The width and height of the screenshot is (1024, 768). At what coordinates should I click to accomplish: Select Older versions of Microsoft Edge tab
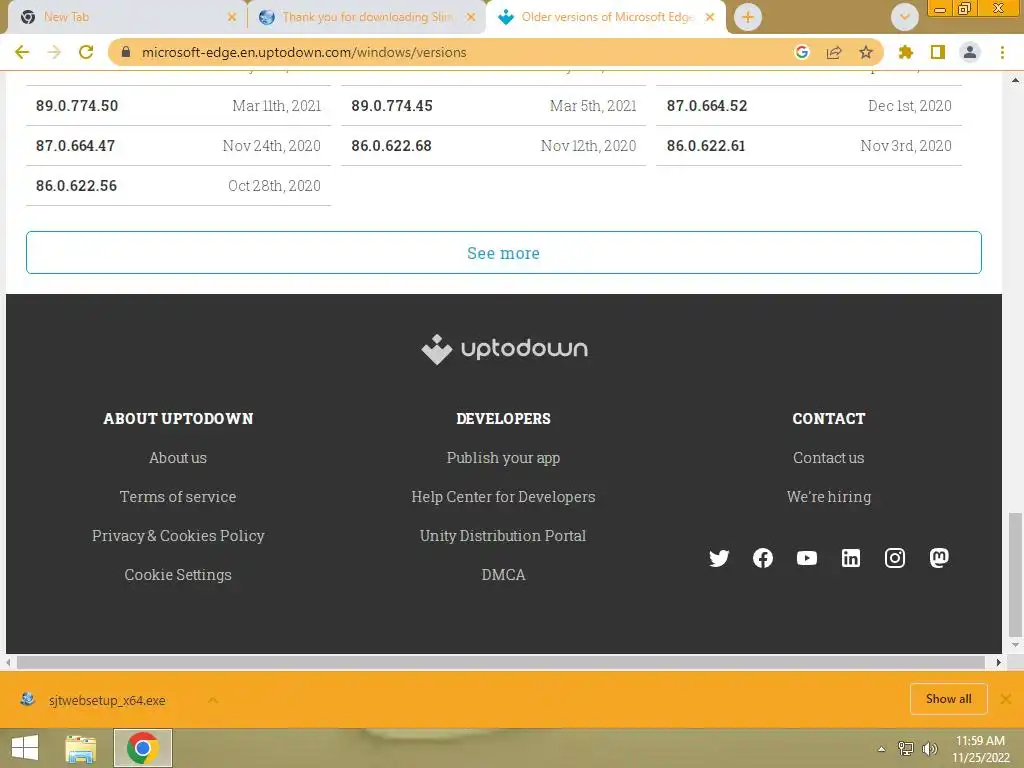[x=606, y=17]
